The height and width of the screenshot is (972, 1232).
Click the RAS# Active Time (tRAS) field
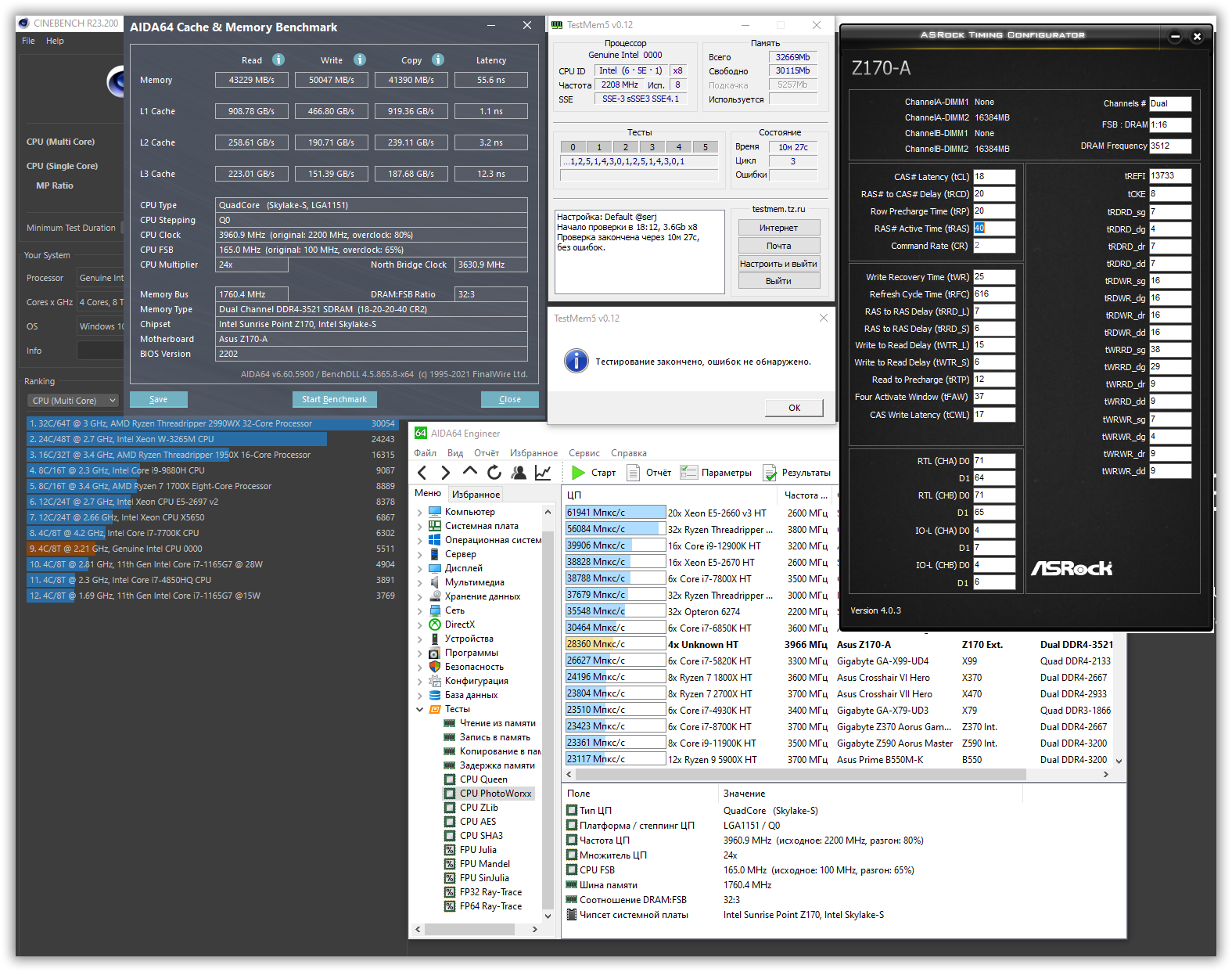(x=994, y=229)
